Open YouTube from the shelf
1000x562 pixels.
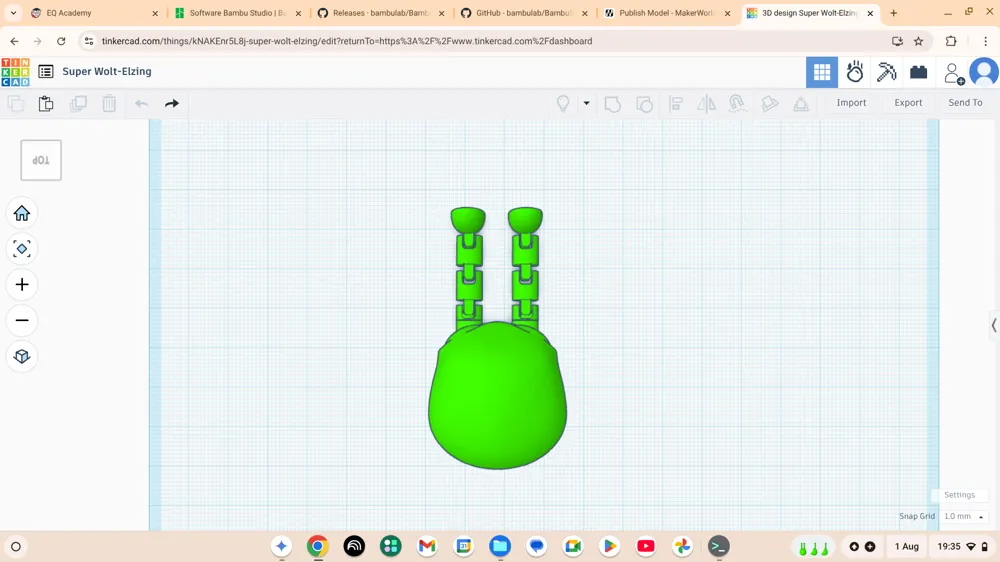click(x=645, y=546)
